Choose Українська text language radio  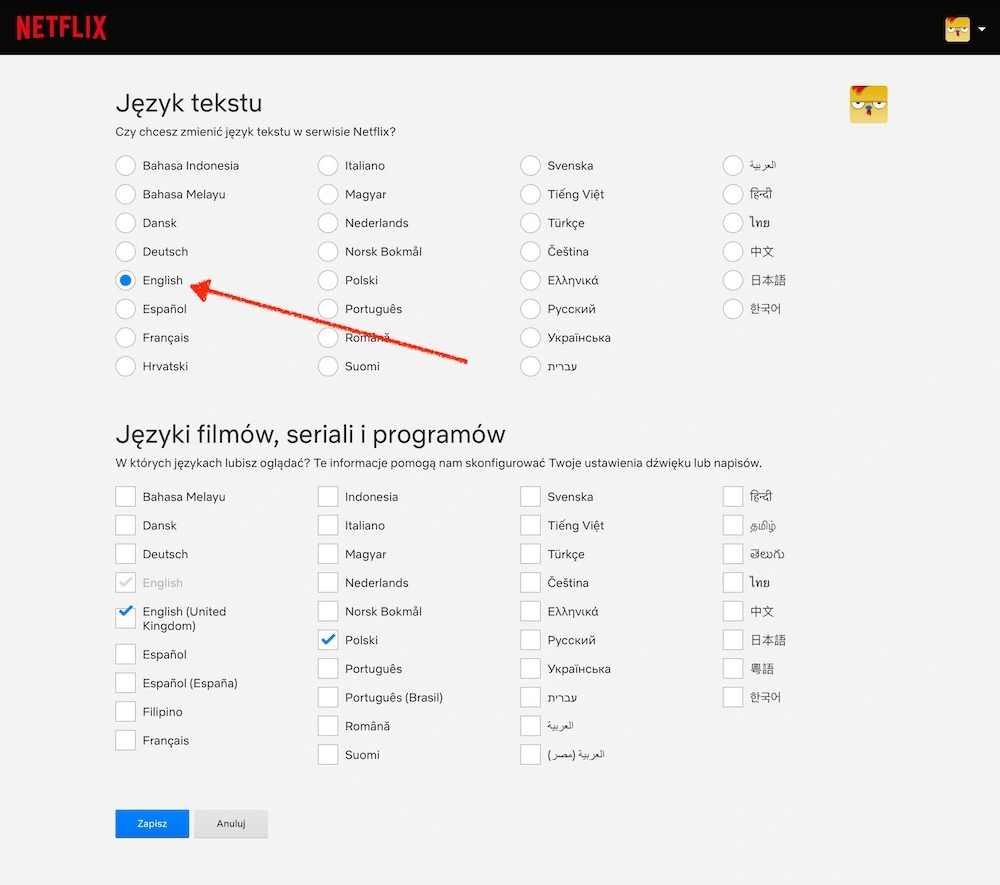pyautogui.click(x=530, y=337)
